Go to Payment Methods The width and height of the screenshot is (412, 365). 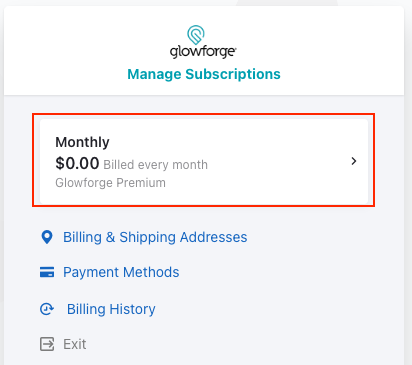pos(121,272)
